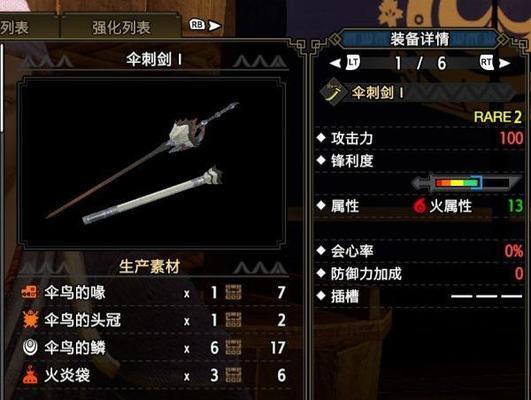This screenshot has height=400, width=531.
Task: Click the 火炎袋 flame sac material icon
Action: [30, 375]
